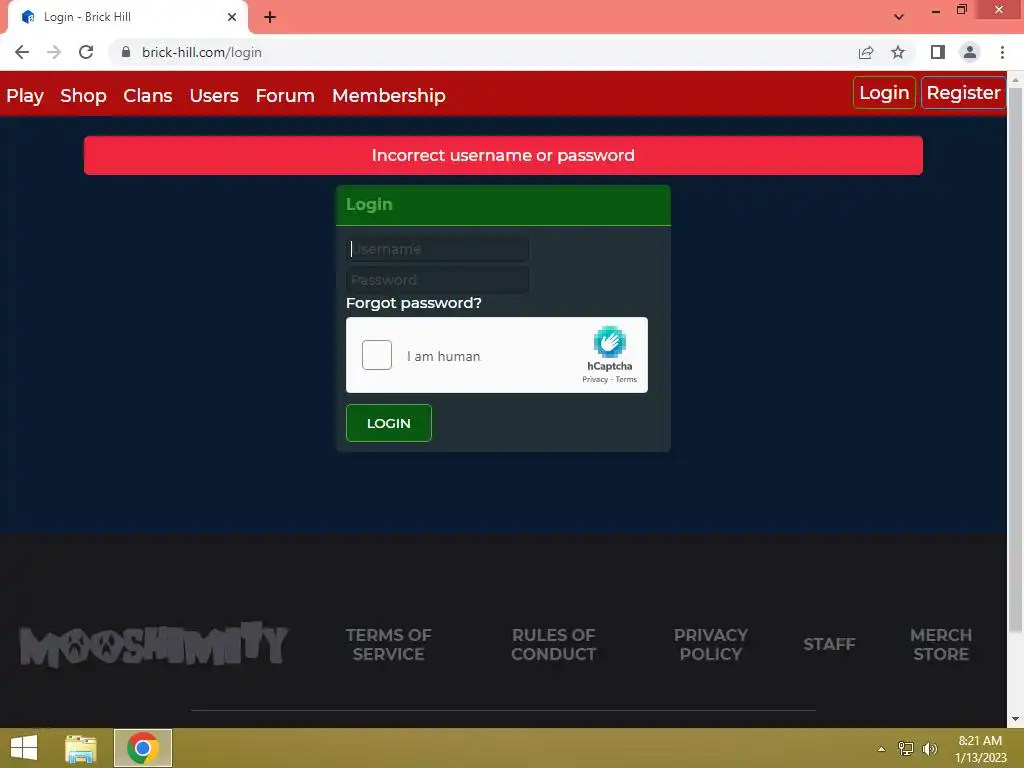Open the Chrome profile avatar menu

coord(970,52)
